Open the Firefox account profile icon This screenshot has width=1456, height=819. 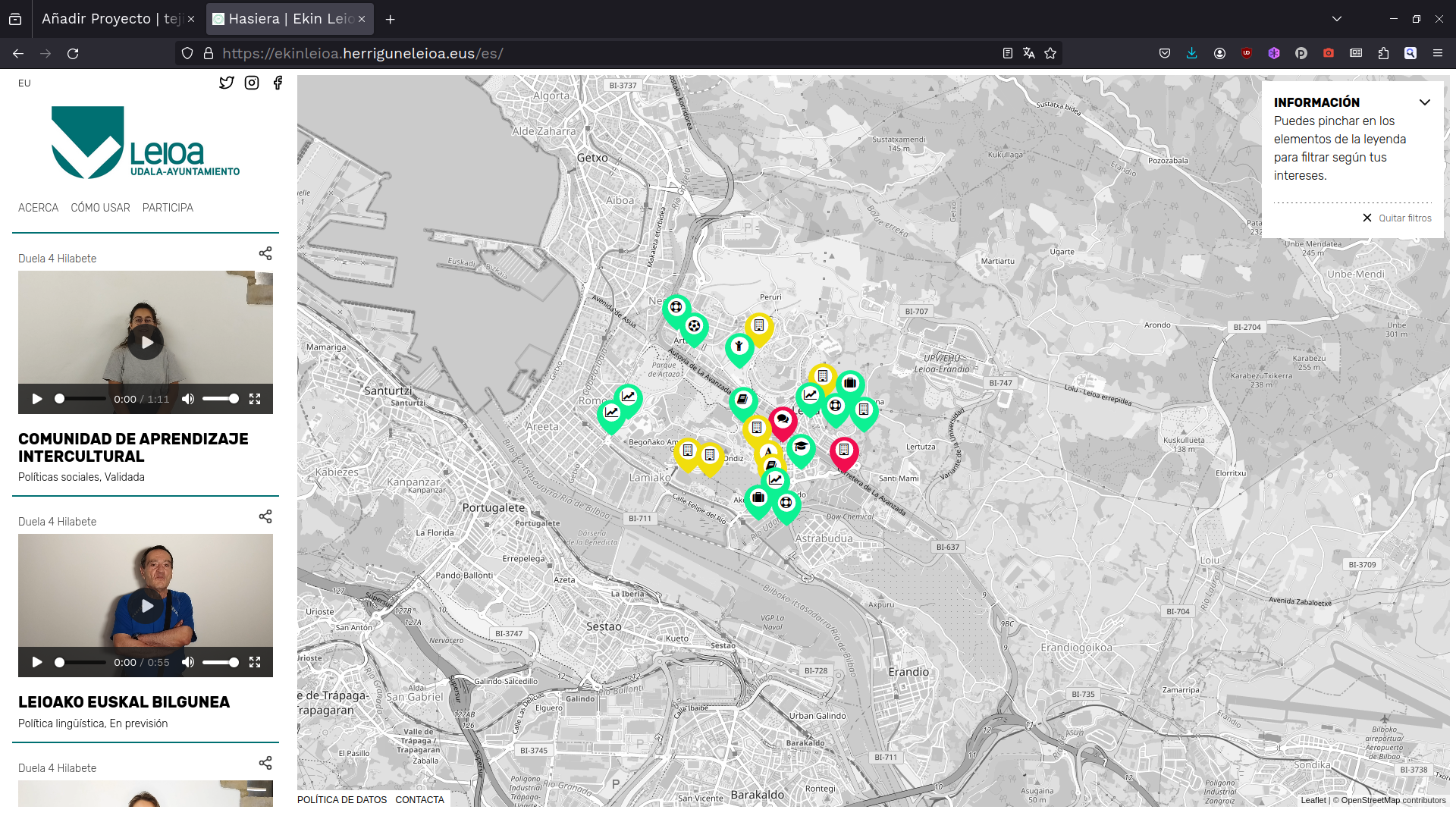pos(1219,53)
